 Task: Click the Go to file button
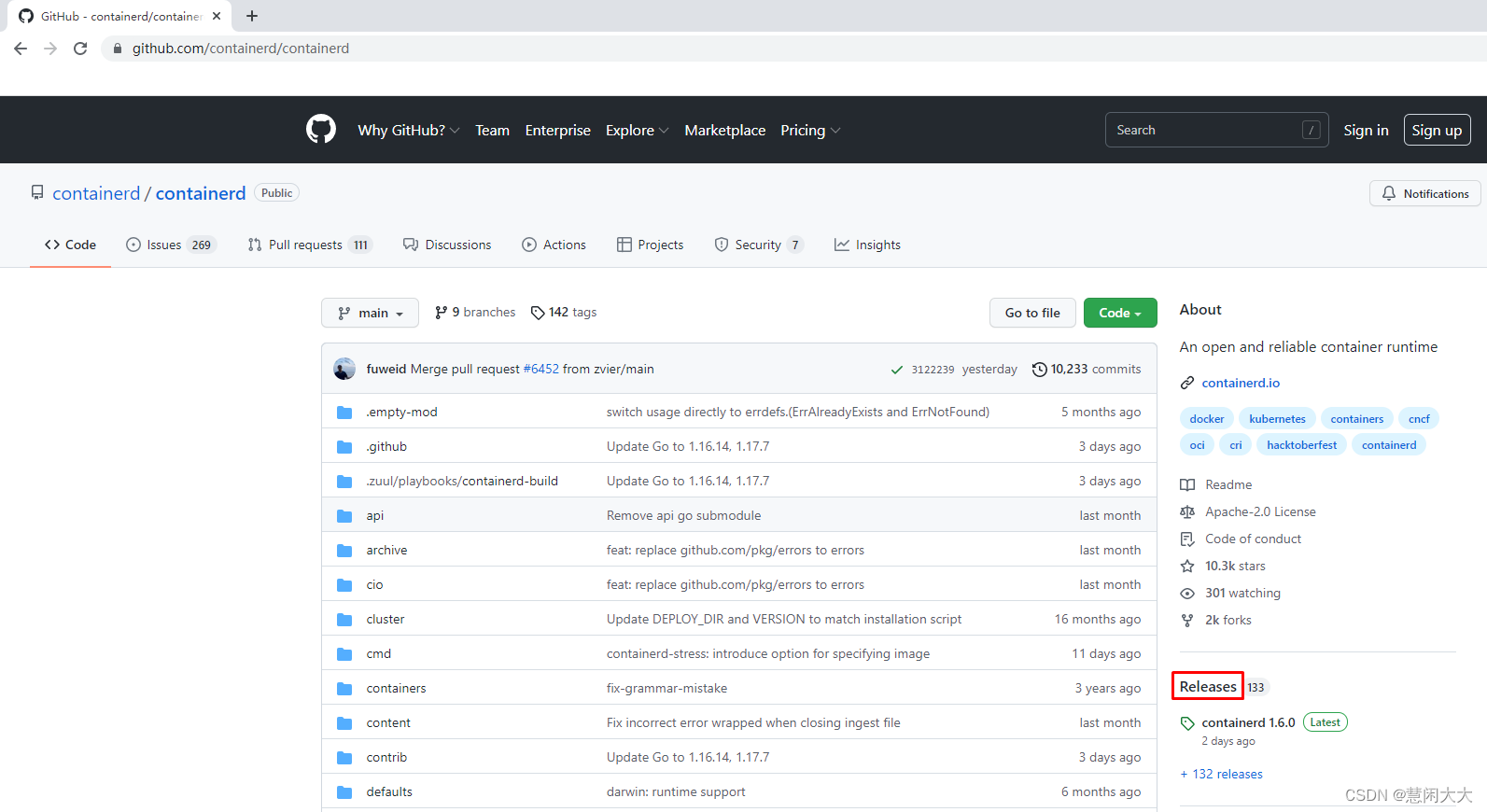click(1032, 313)
